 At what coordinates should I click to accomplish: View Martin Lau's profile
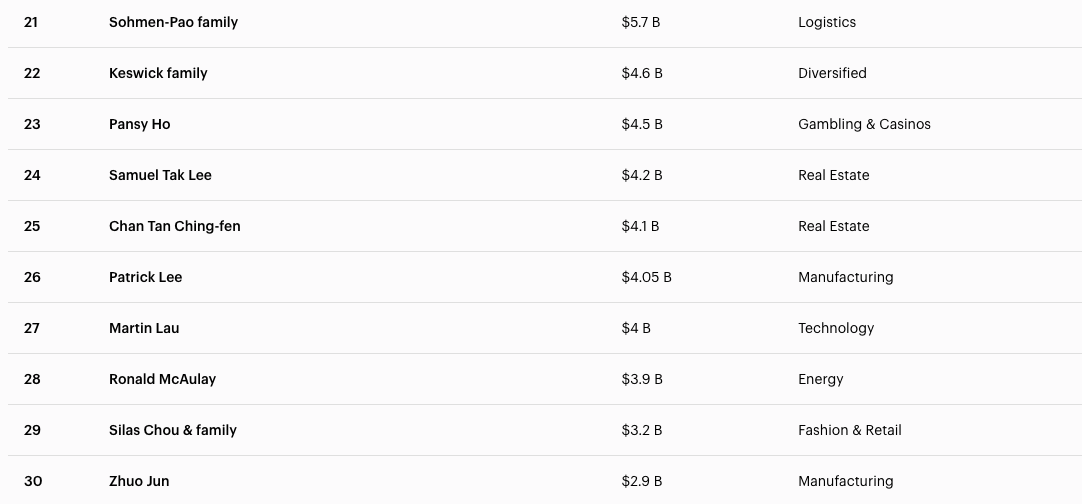tap(144, 328)
